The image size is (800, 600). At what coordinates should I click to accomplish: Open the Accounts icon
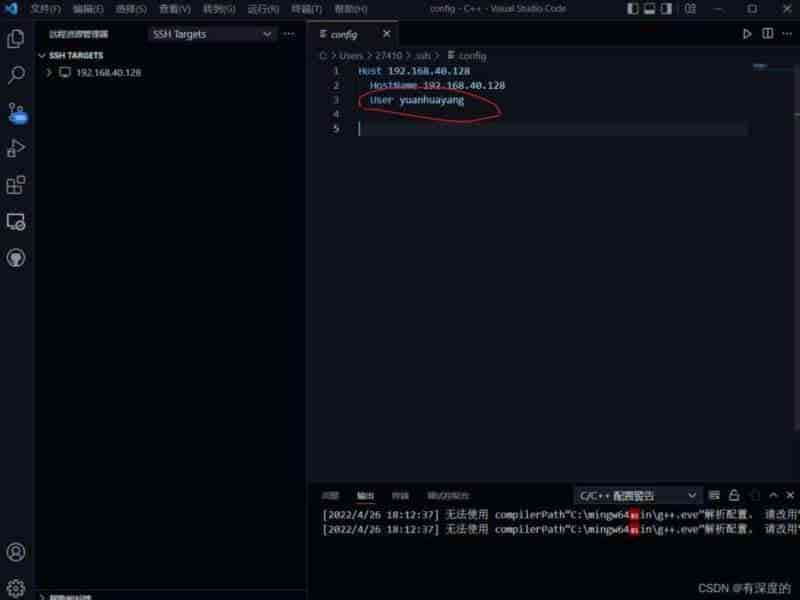16,551
